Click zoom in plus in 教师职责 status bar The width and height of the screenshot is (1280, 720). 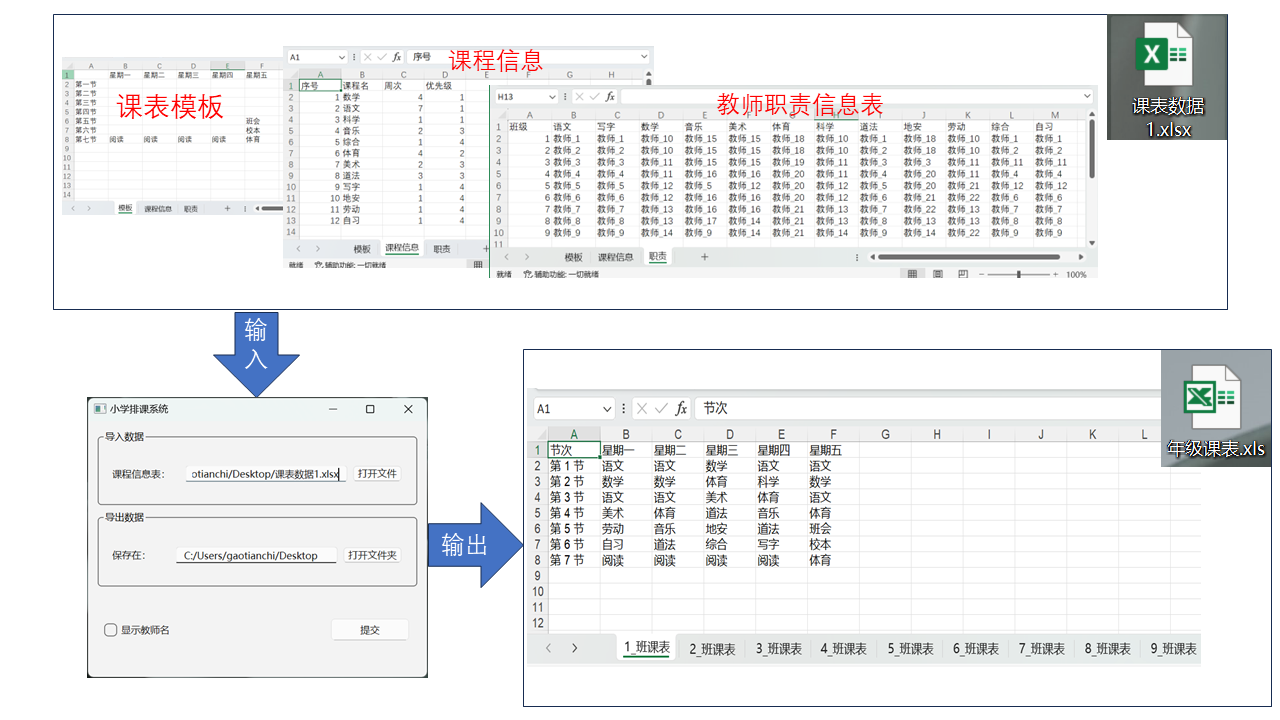pyautogui.click(x=1055, y=274)
